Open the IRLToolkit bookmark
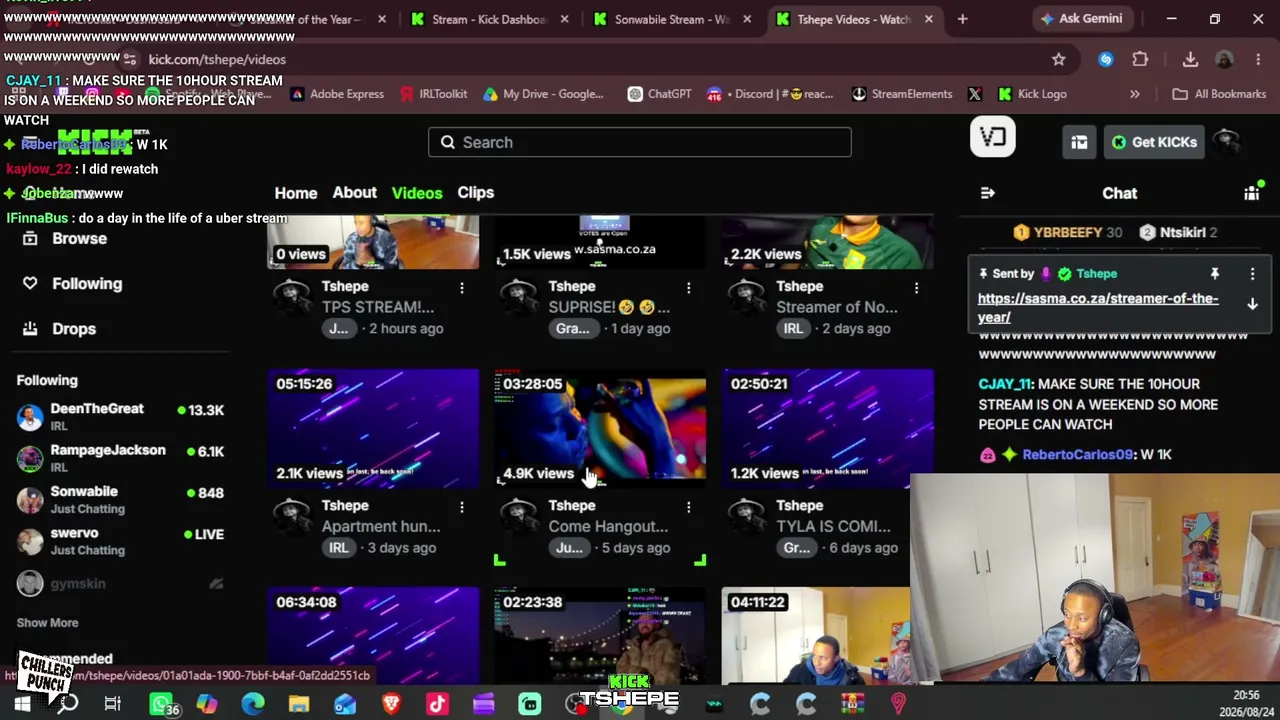Image resolution: width=1280 pixels, height=720 pixels. [x=434, y=94]
